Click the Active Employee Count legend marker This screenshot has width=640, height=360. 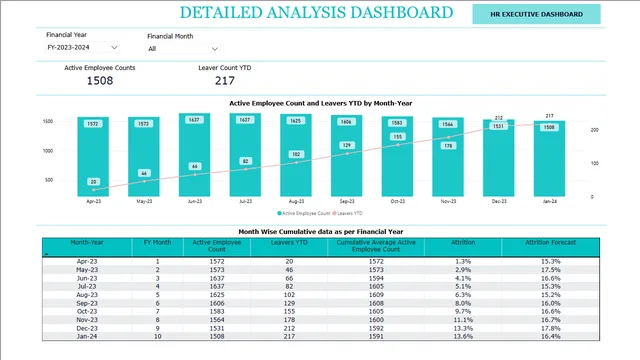(x=280, y=213)
